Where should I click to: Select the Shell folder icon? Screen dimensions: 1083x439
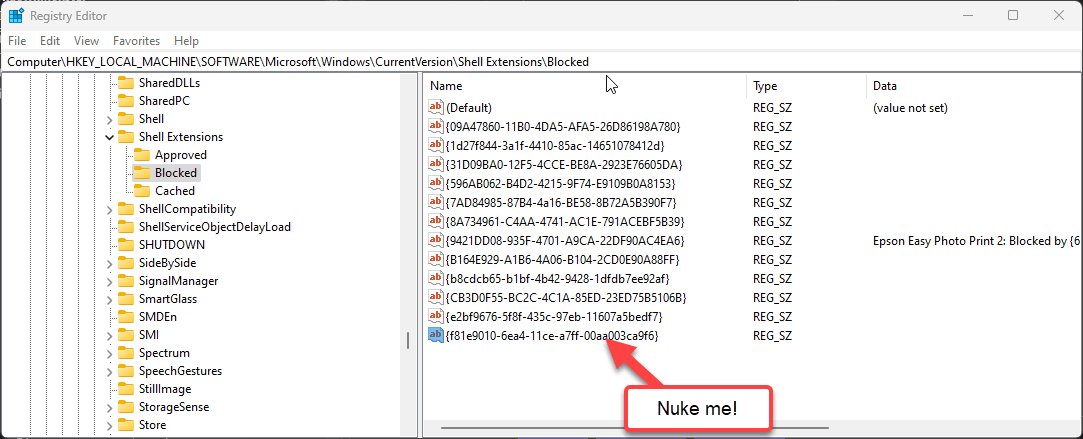(126, 119)
